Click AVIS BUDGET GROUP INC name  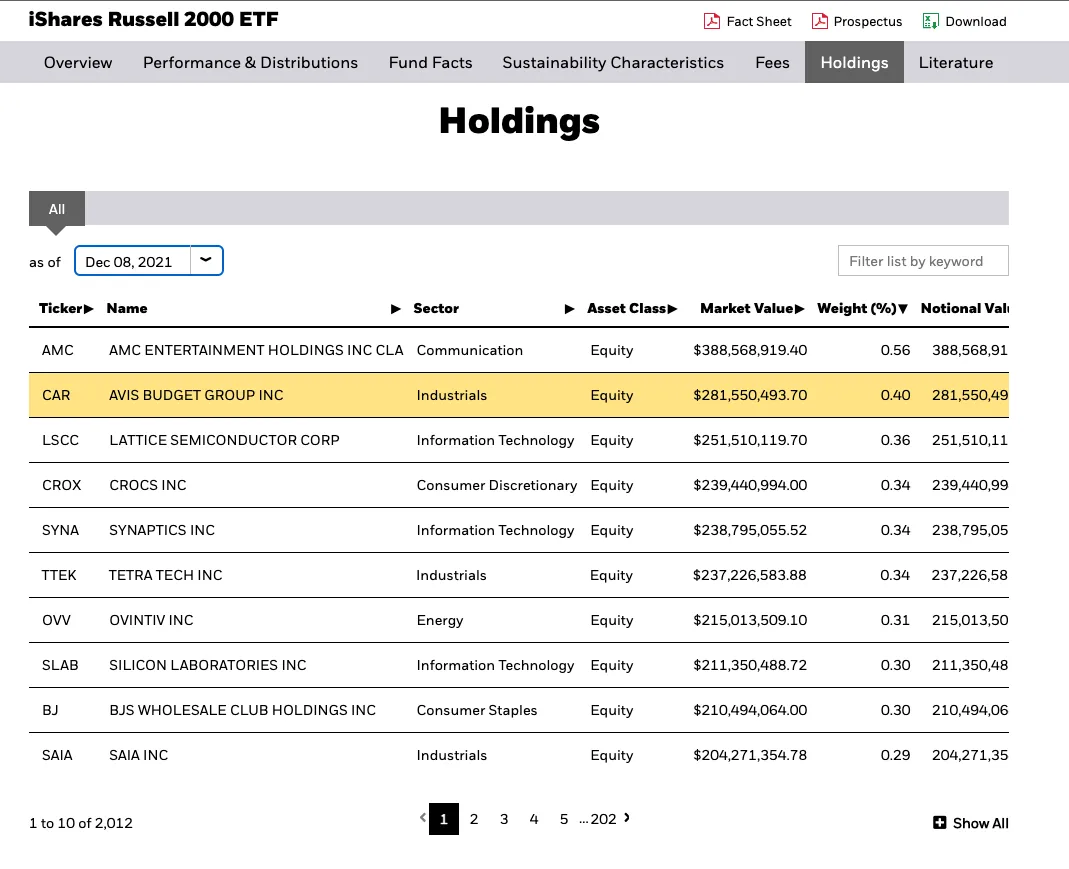[196, 395]
